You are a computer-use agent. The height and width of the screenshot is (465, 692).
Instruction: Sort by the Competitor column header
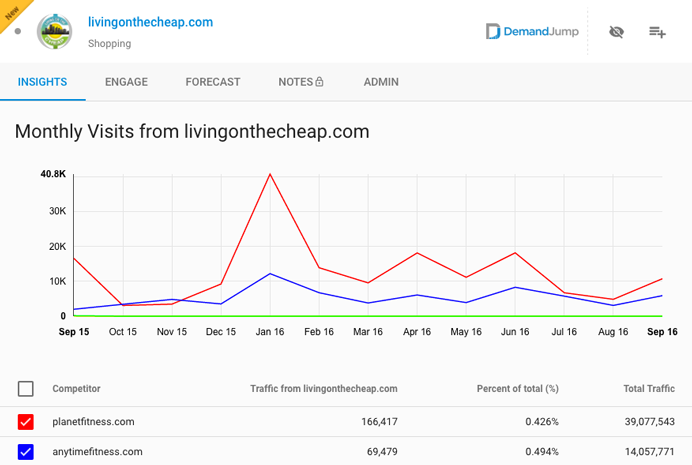pyautogui.click(x=76, y=389)
